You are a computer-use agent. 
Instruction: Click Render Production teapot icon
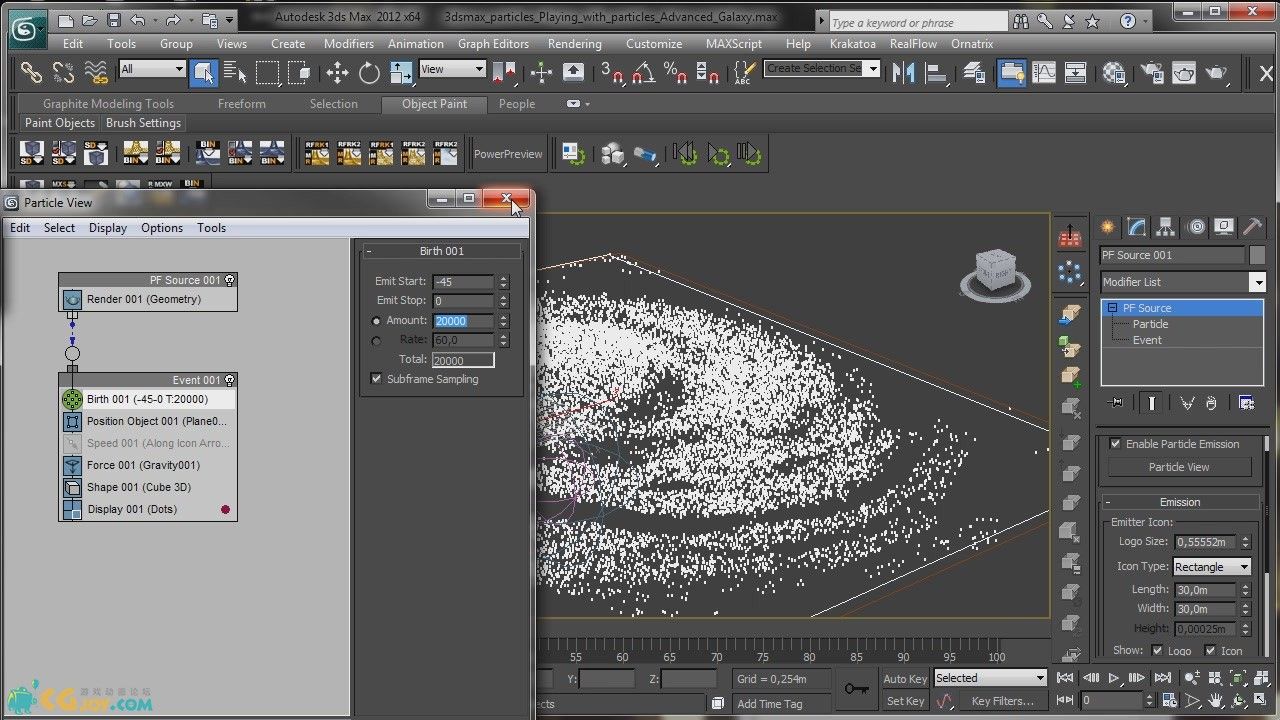tap(1216, 72)
